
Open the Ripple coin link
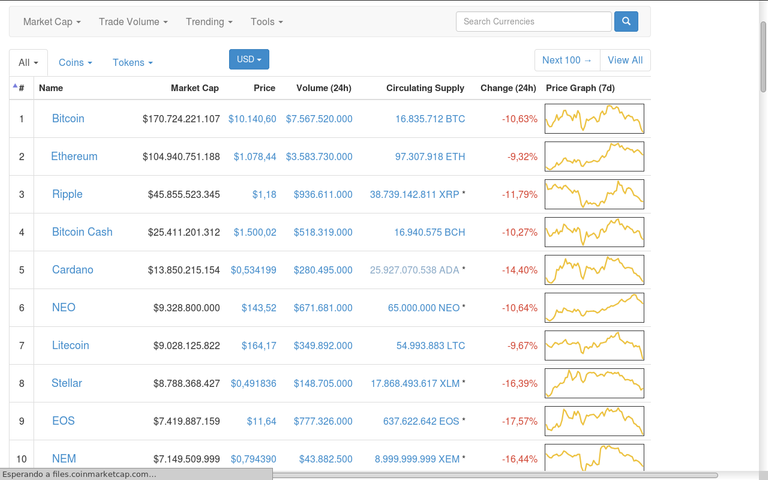[x=67, y=194]
